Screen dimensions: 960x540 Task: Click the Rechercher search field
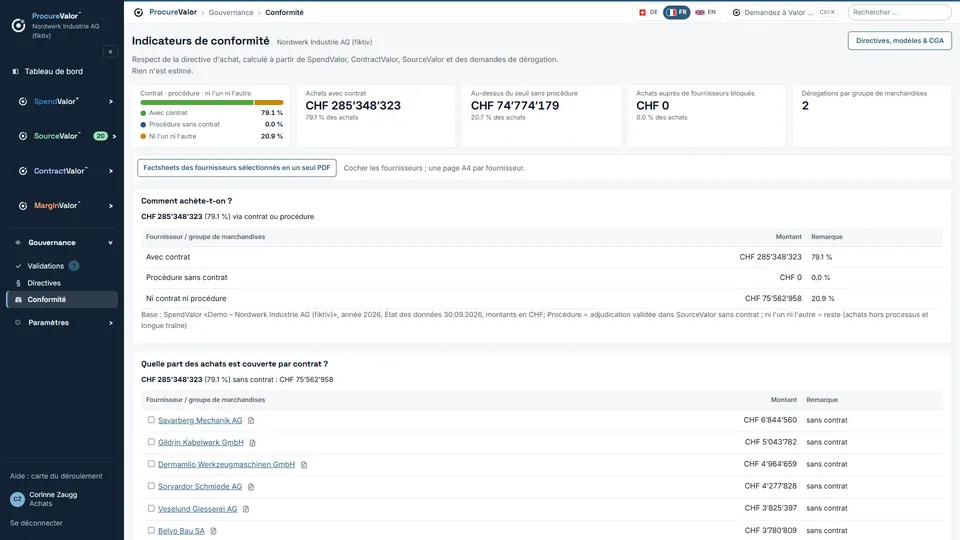pyautogui.click(x=899, y=12)
